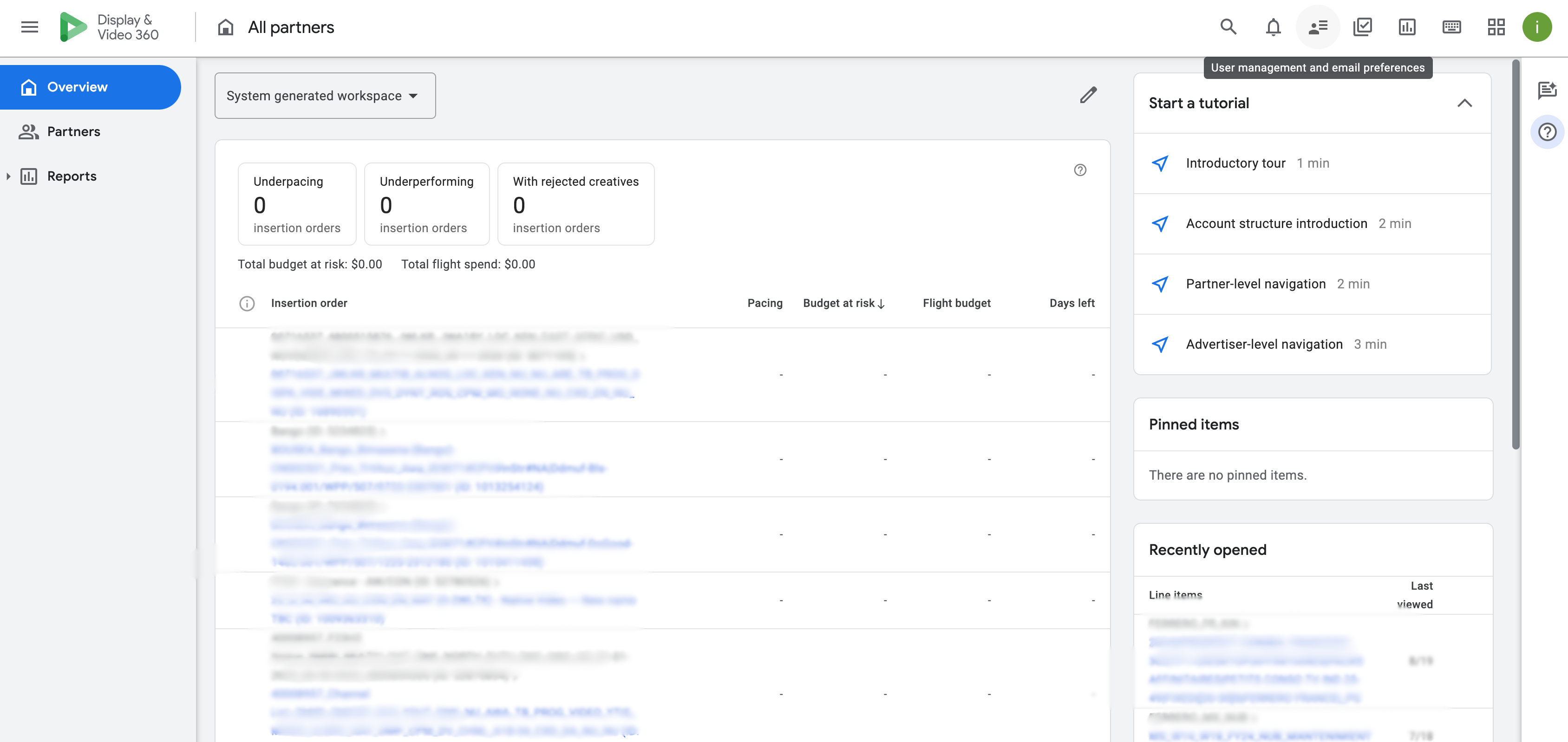This screenshot has width=1568, height=742.
Task: Click the With rejected creatives card
Action: [576, 204]
